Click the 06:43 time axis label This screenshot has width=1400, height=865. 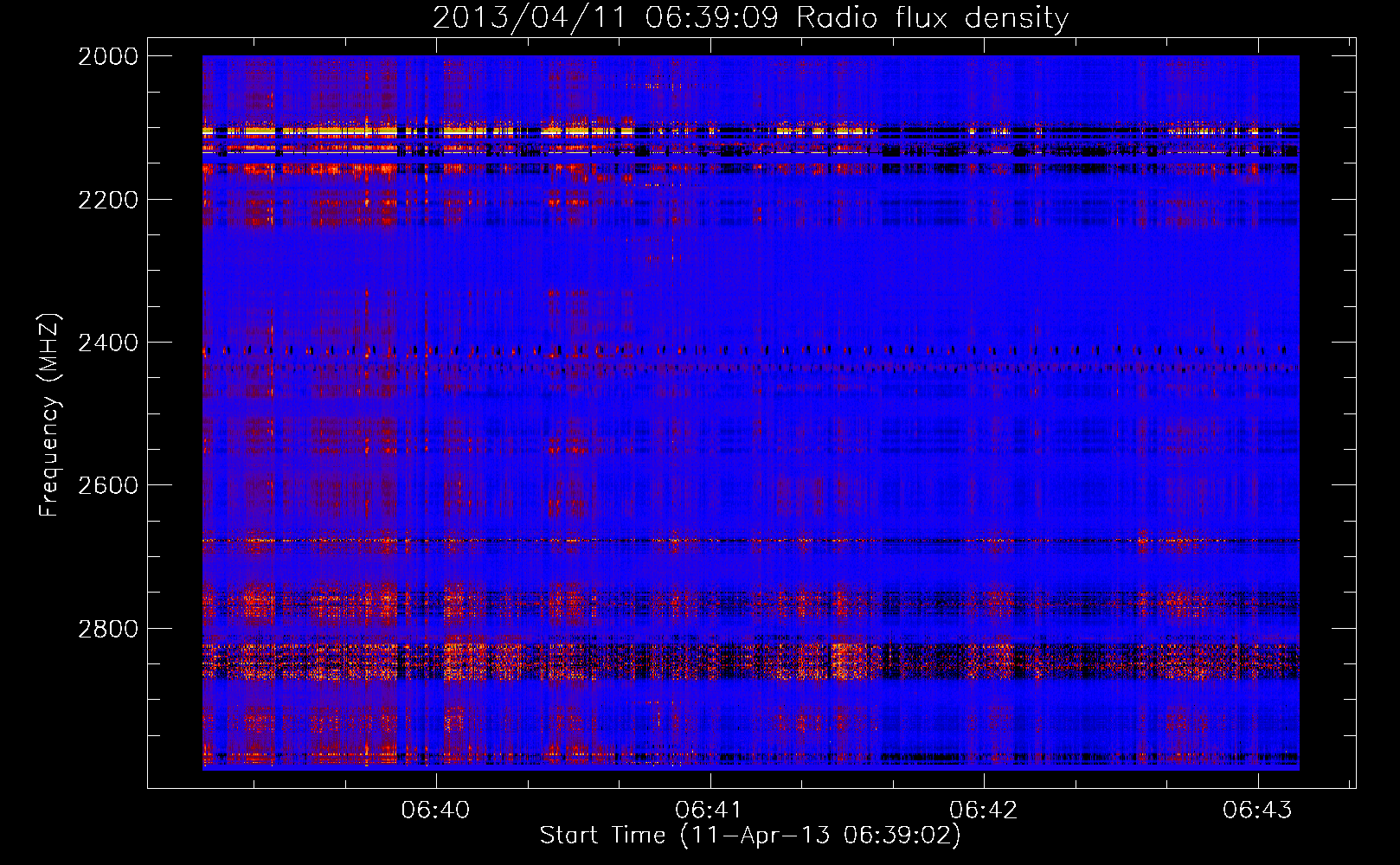pyautogui.click(x=1257, y=811)
